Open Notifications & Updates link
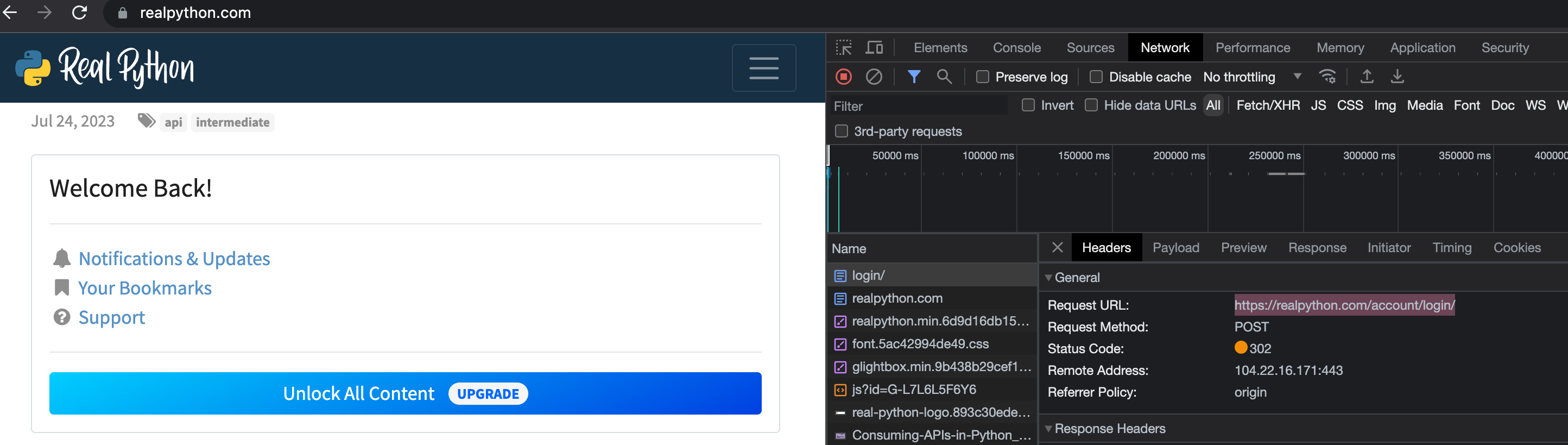1568x445 pixels. [x=174, y=259]
